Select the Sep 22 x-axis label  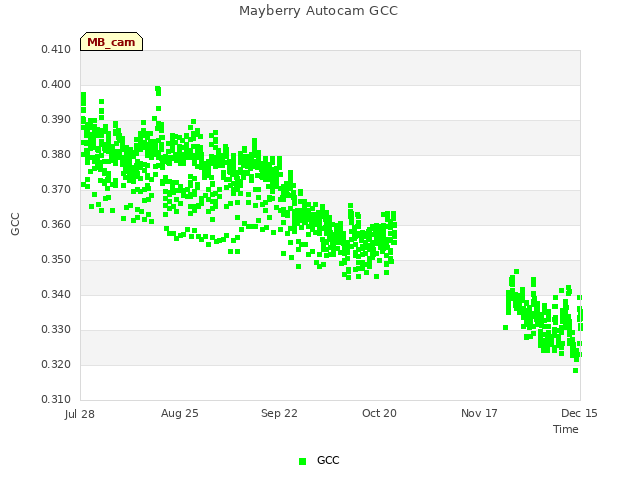(279, 413)
